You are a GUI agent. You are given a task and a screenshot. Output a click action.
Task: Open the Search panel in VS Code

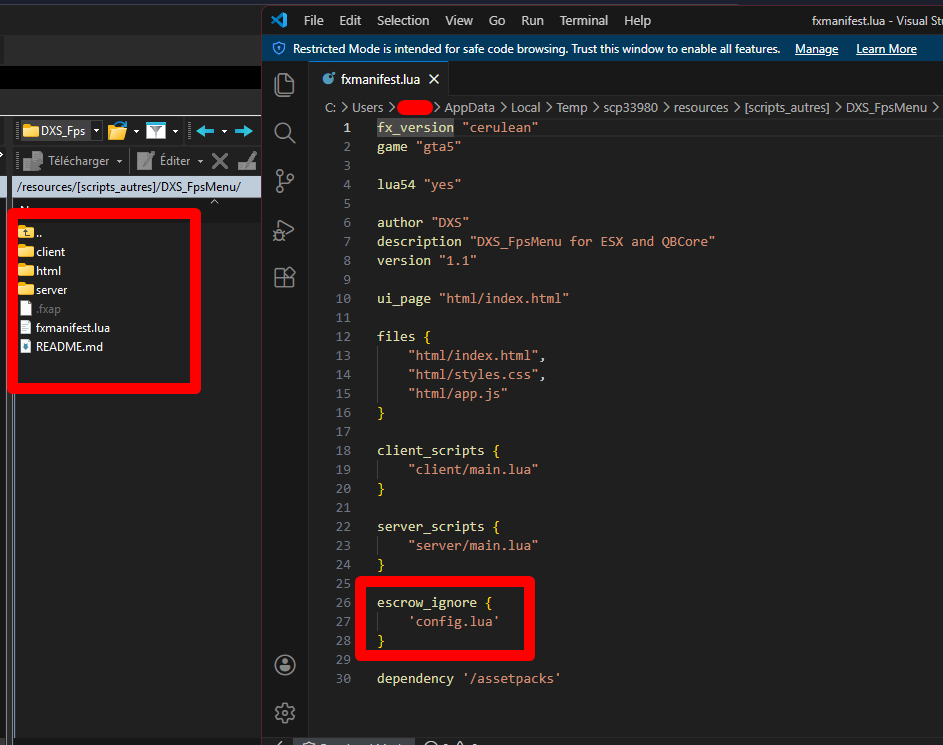click(284, 133)
